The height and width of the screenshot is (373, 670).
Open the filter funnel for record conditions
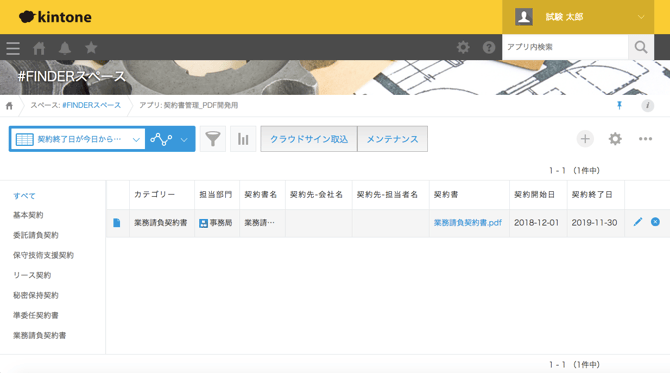tap(213, 139)
